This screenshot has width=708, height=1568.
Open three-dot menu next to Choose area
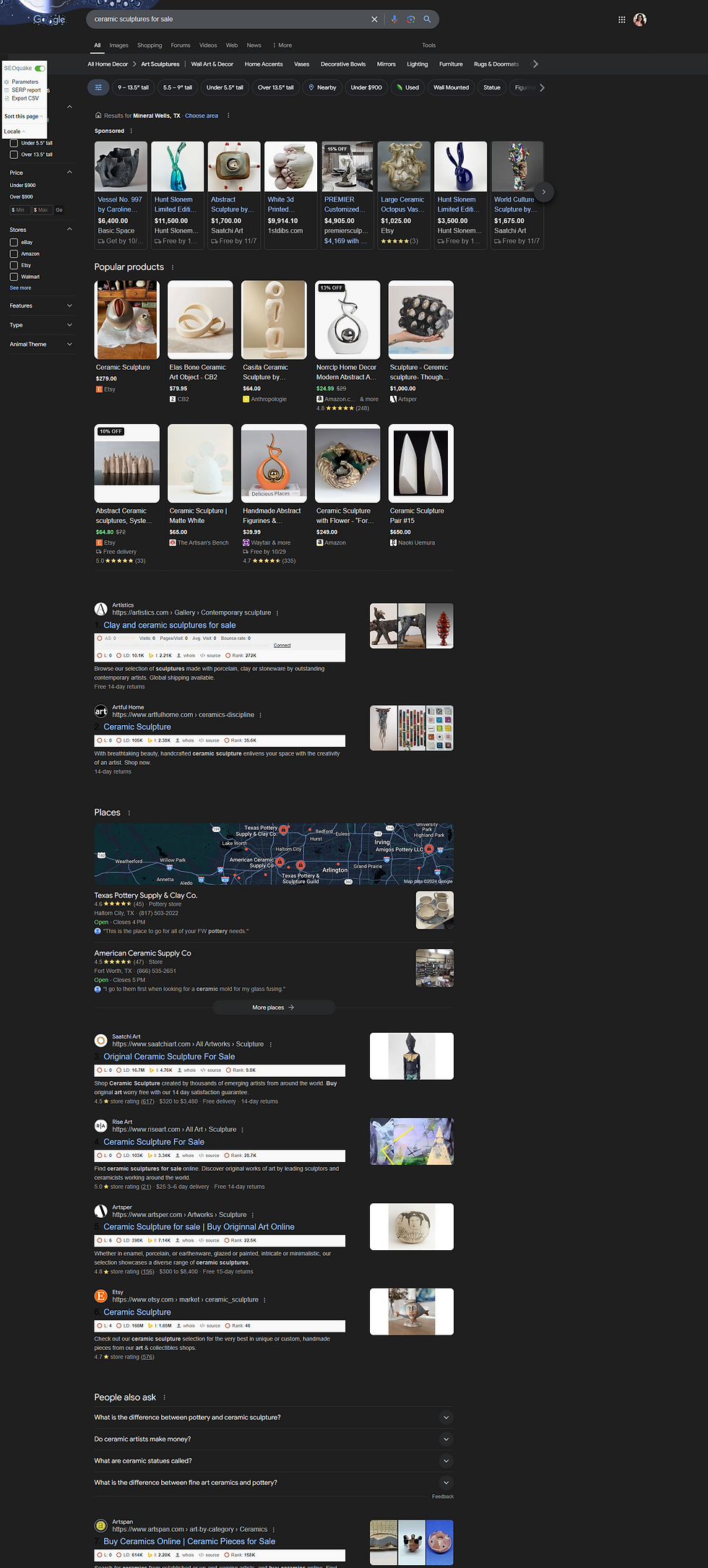click(228, 116)
